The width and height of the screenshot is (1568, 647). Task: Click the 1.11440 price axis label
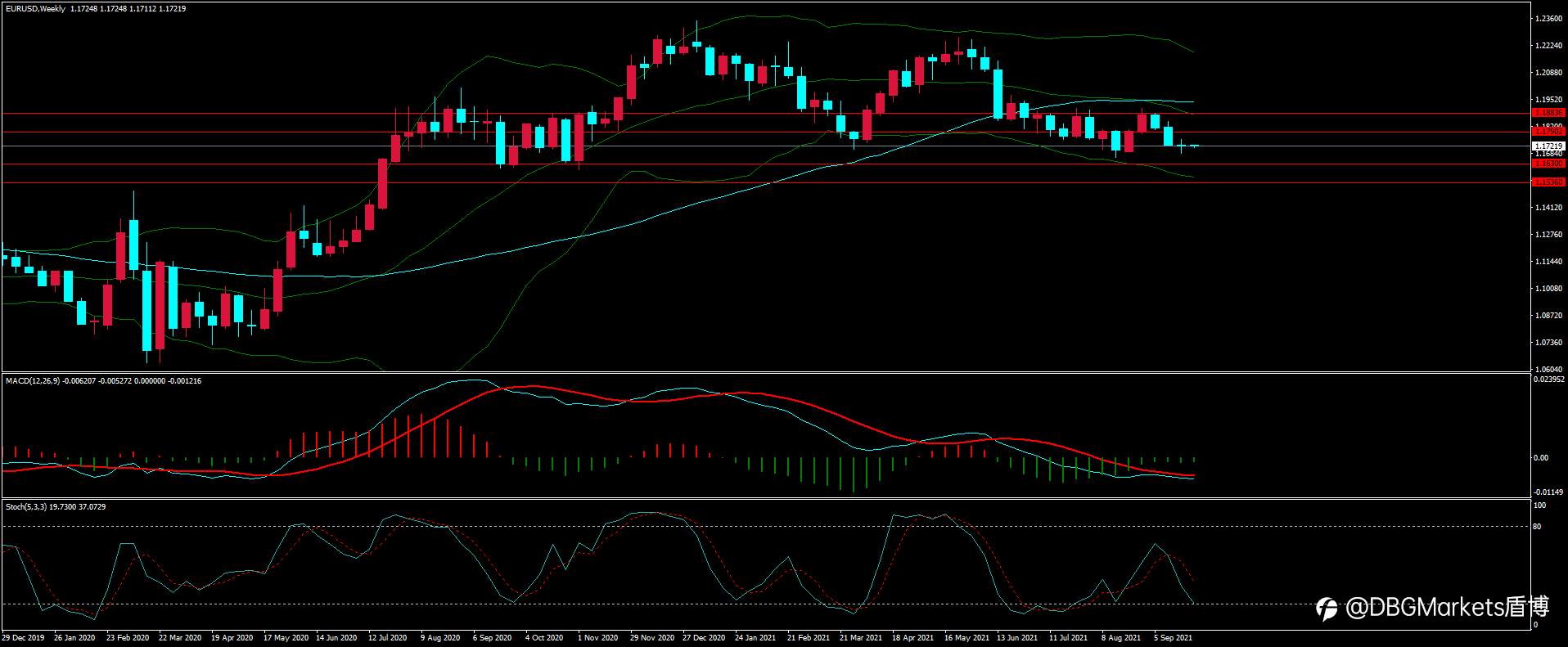1548,262
